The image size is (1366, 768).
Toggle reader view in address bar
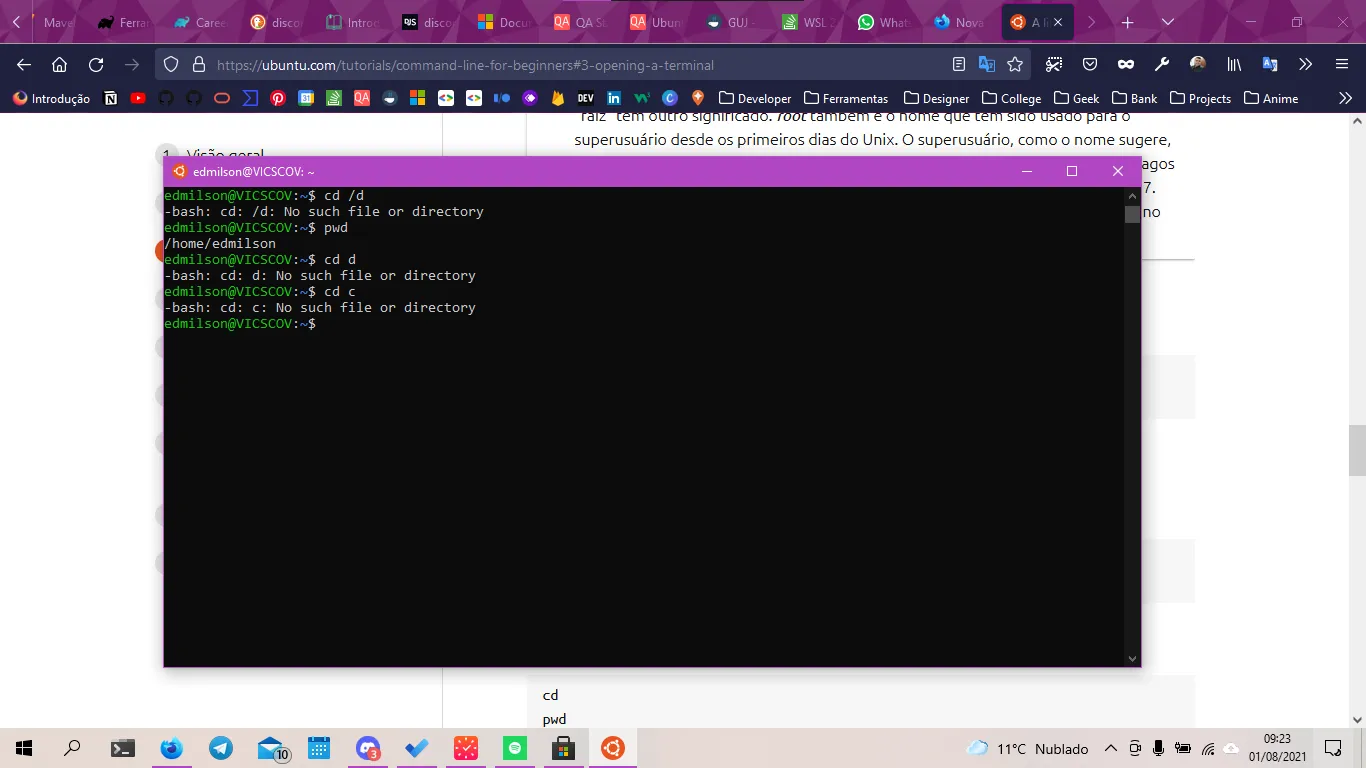pyautogui.click(x=959, y=65)
